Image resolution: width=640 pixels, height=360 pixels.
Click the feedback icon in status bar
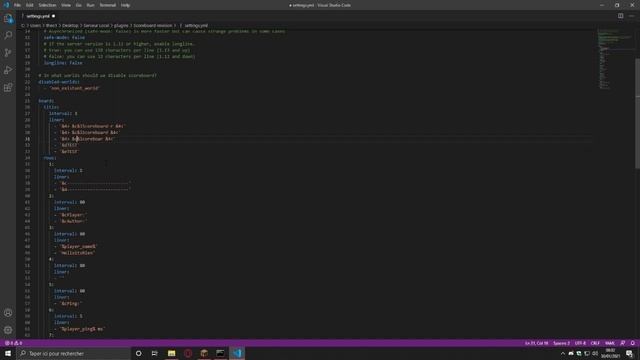click(x=622, y=343)
